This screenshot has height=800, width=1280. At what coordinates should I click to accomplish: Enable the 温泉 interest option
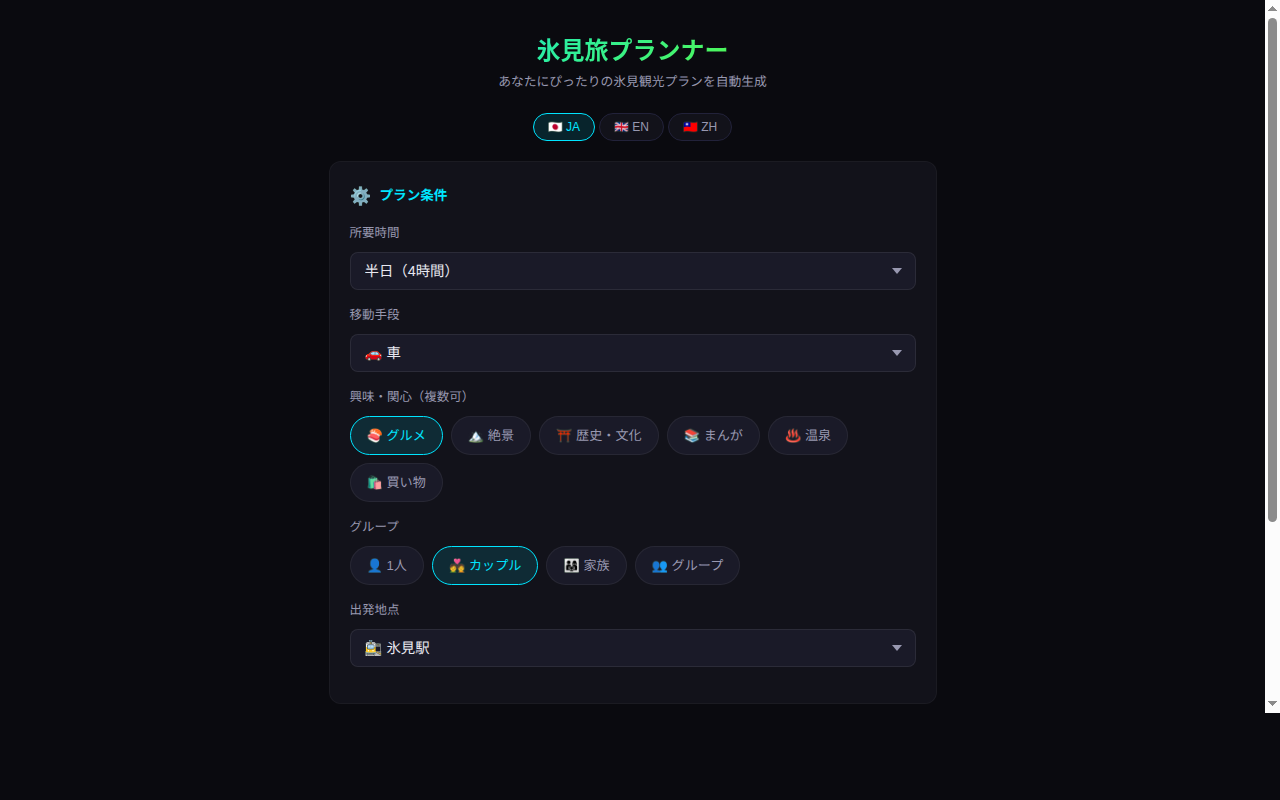tap(808, 435)
